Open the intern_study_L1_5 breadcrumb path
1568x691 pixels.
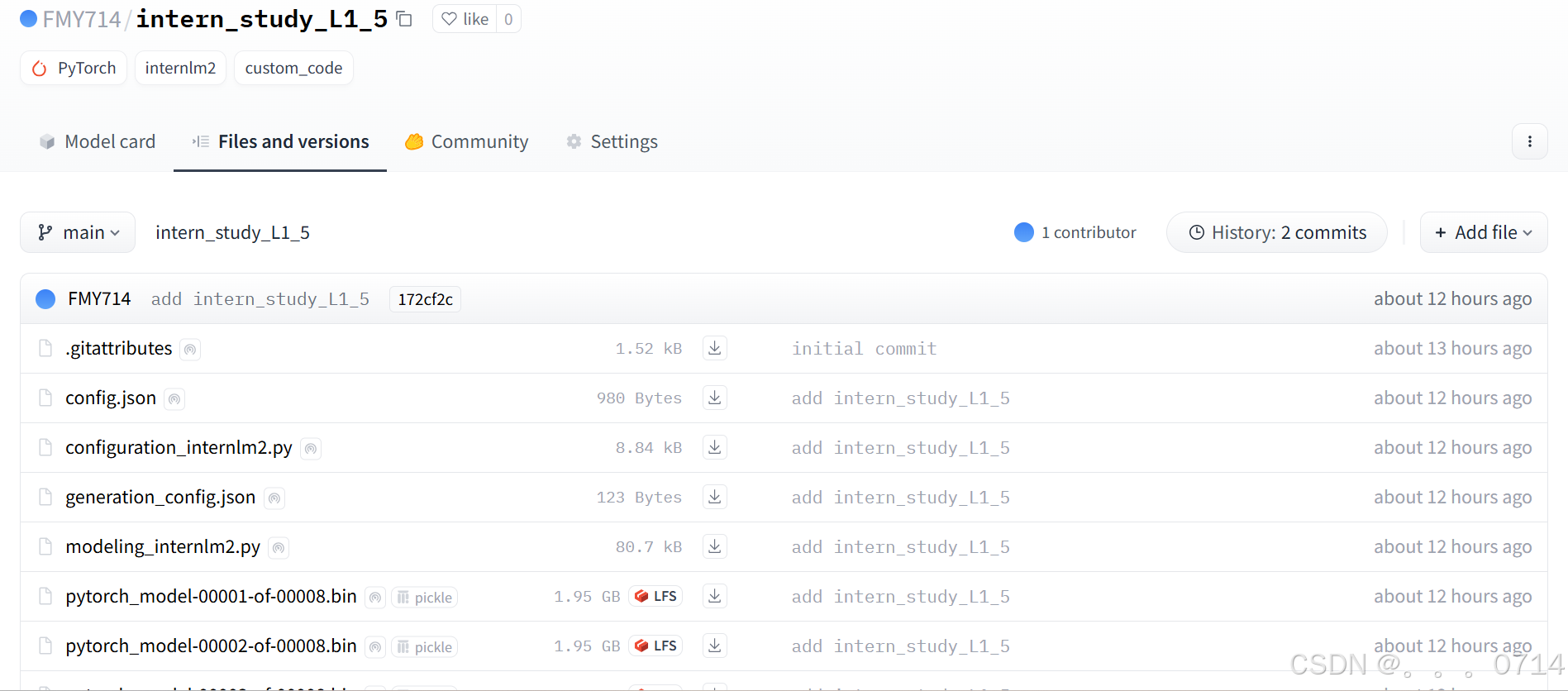click(232, 233)
